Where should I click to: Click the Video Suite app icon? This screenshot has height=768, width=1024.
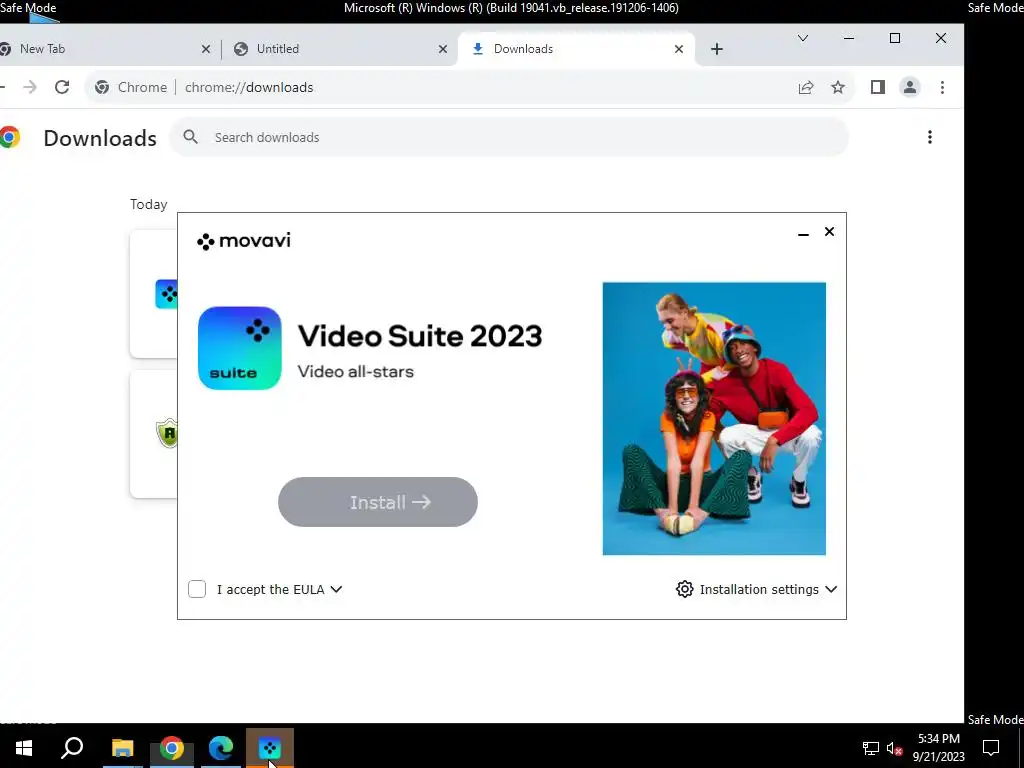click(240, 348)
